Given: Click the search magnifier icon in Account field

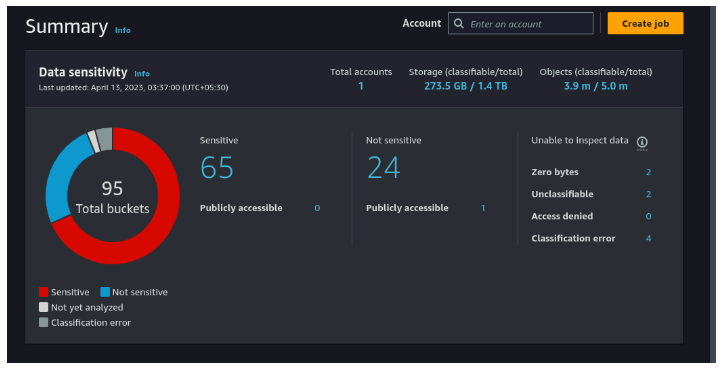Looking at the screenshot, I should (x=458, y=24).
